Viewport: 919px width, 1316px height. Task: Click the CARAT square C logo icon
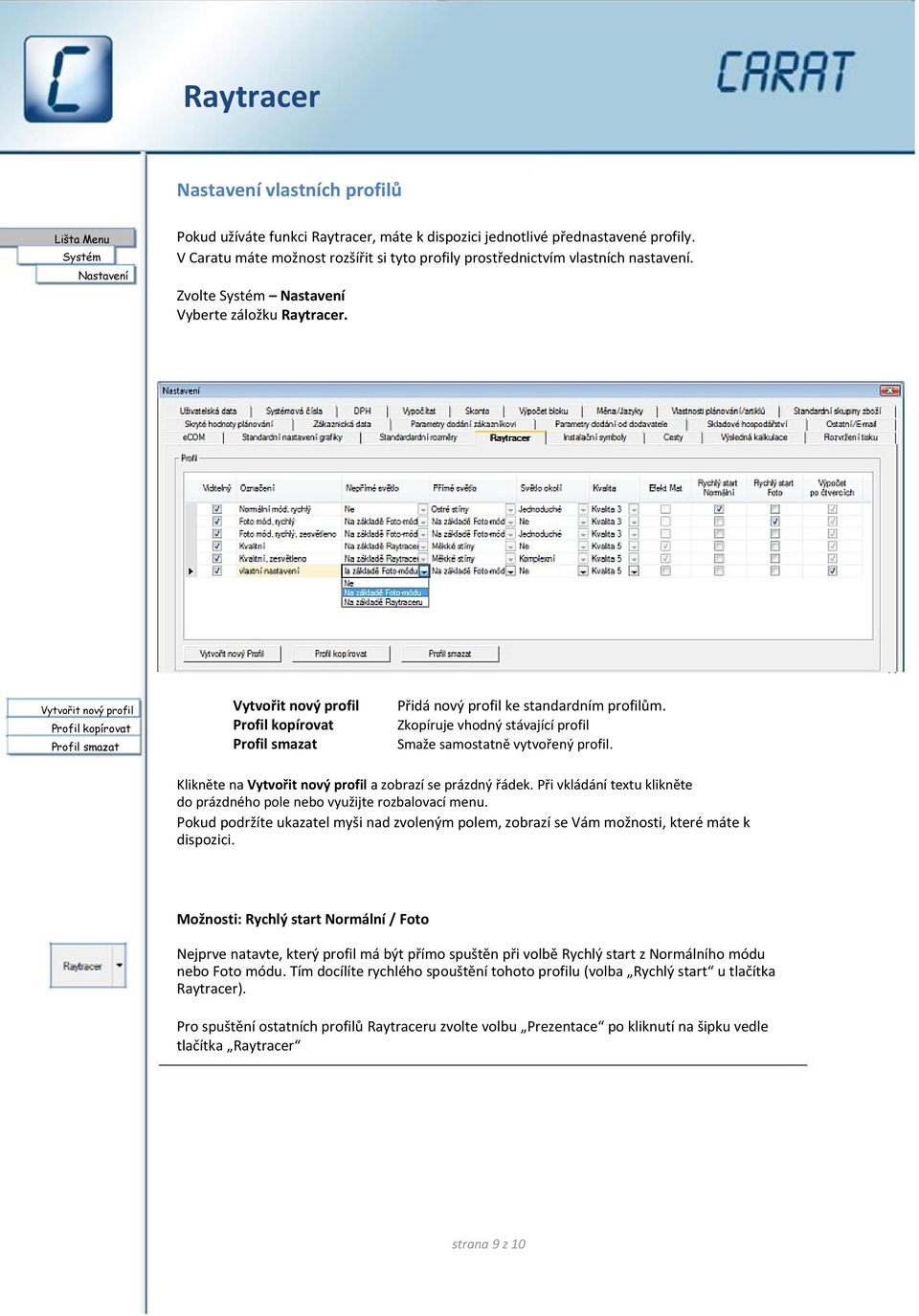pos(68,79)
